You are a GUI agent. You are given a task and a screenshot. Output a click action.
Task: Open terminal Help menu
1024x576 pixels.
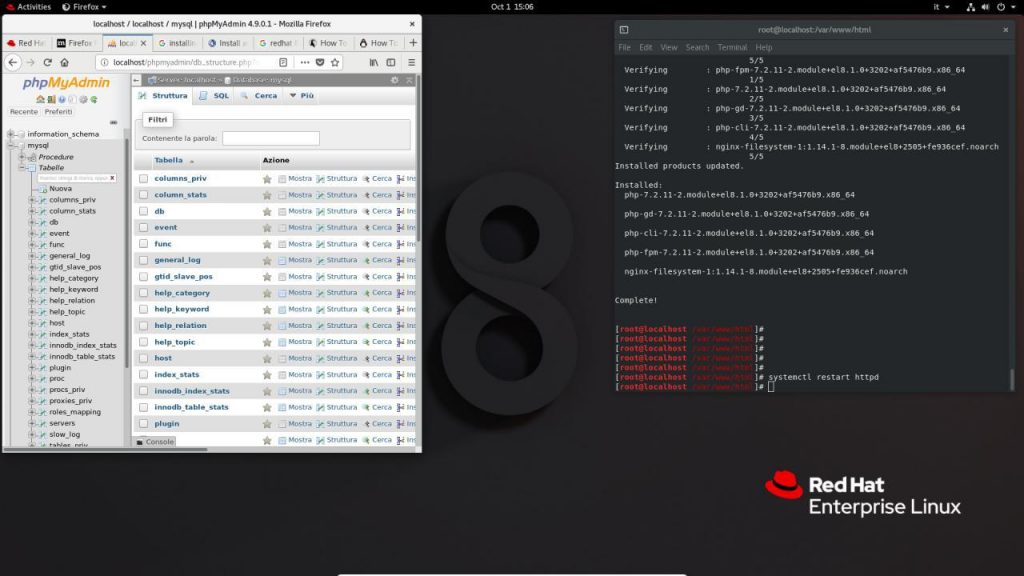pos(763,47)
